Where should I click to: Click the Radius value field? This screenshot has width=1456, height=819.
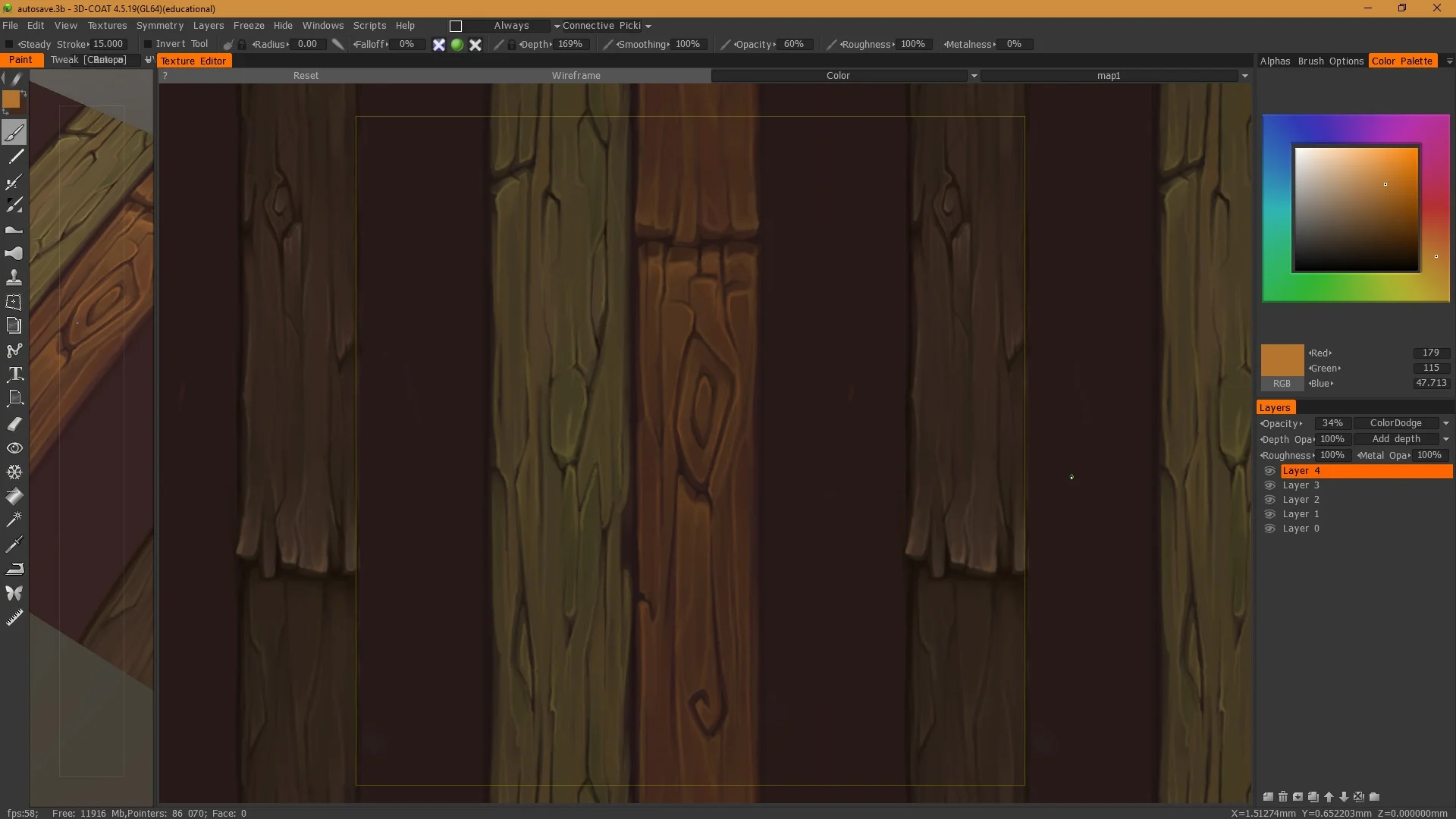coord(307,44)
